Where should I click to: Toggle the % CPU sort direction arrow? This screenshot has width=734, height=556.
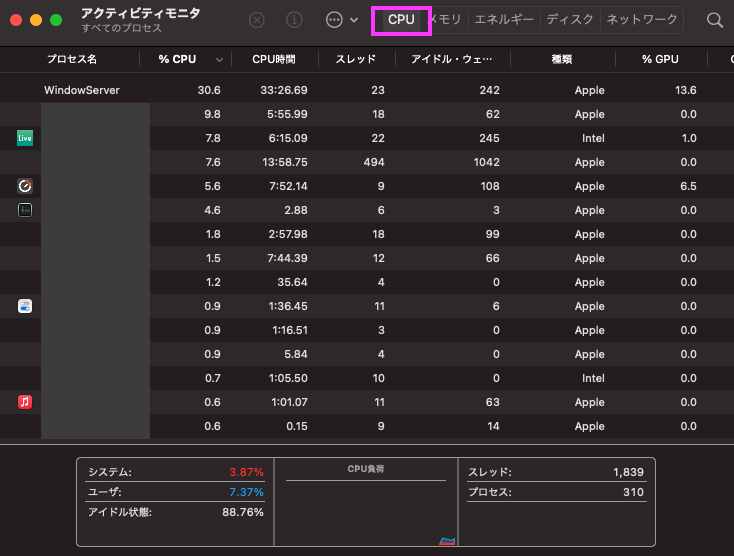pyautogui.click(x=219, y=60)
